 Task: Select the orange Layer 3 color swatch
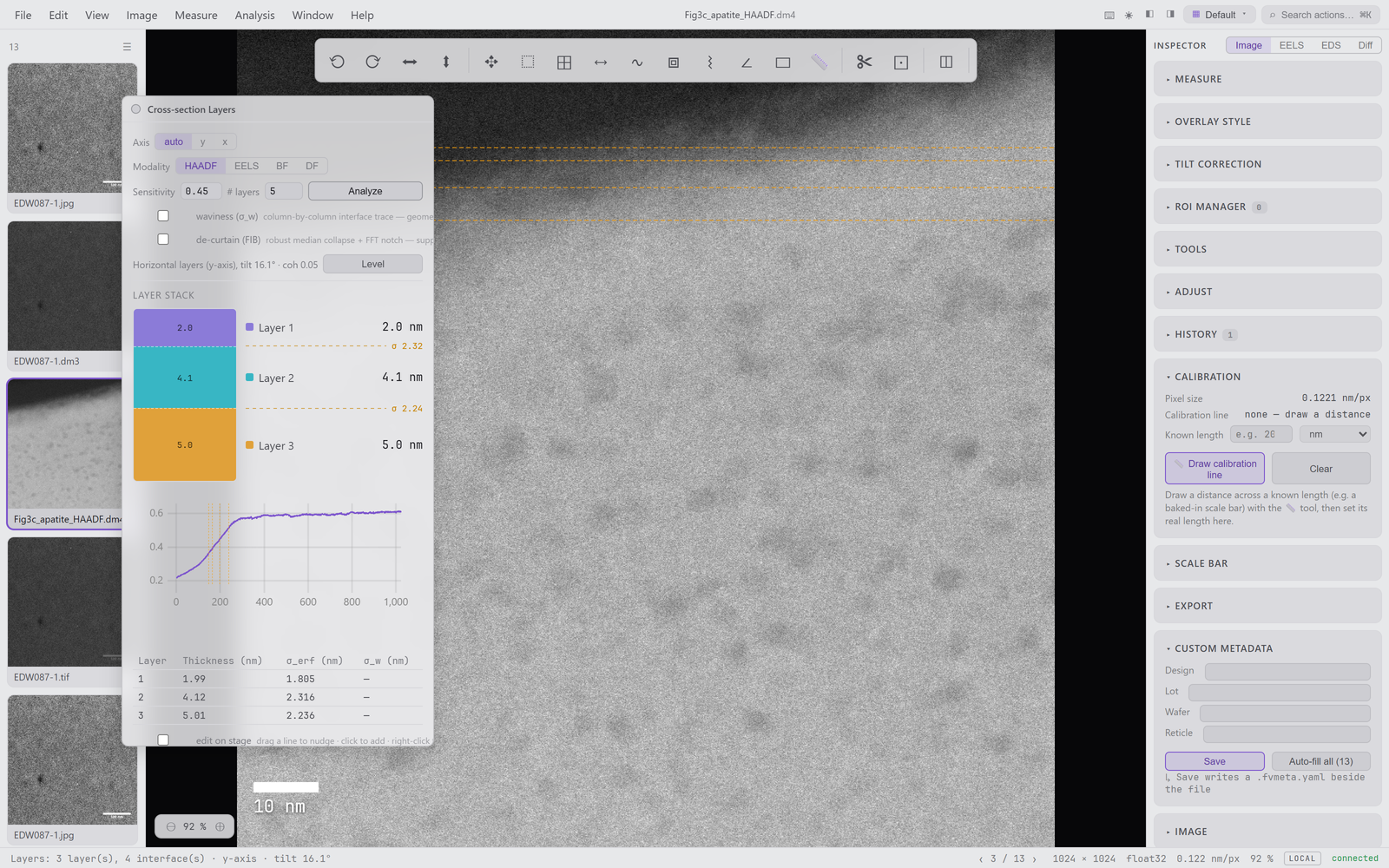pyautogui.click(x=250, y=445)
